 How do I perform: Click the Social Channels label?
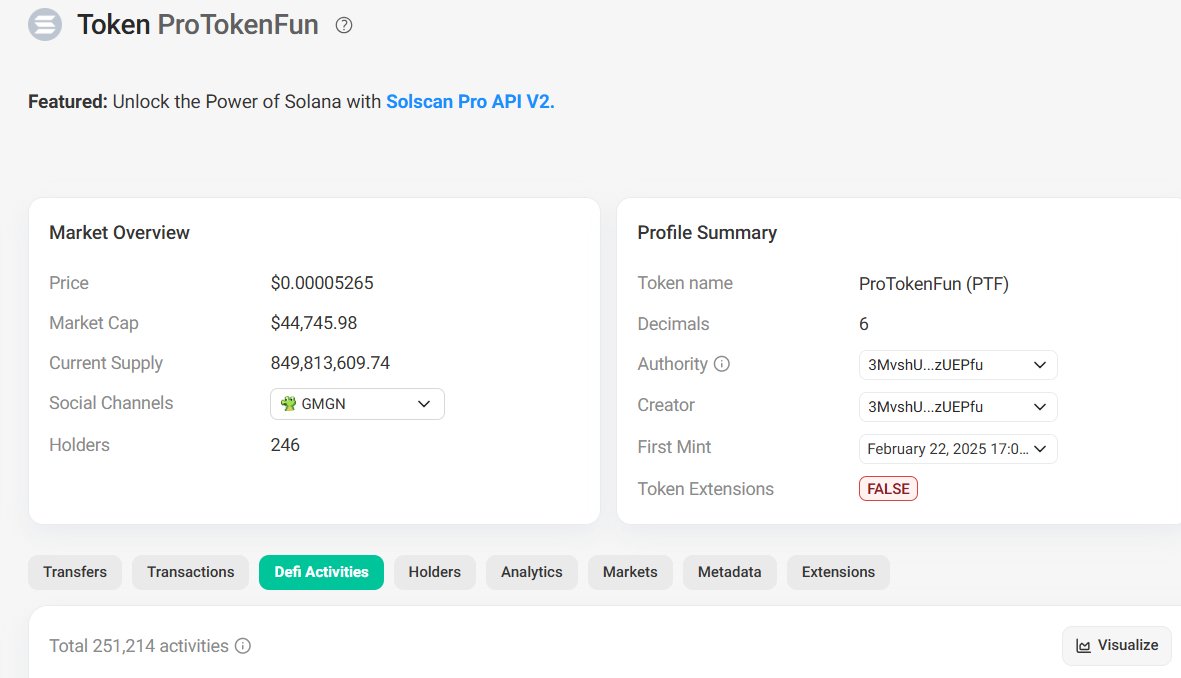point(111,403)
